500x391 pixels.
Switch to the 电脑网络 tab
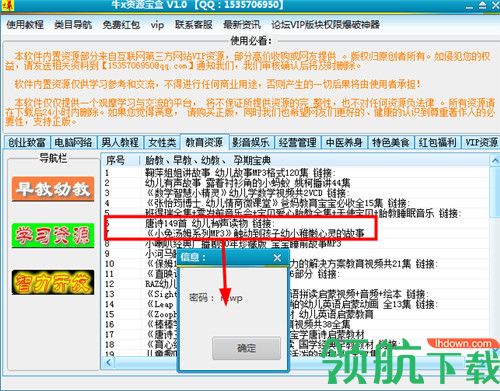click(x=73, y=143)
